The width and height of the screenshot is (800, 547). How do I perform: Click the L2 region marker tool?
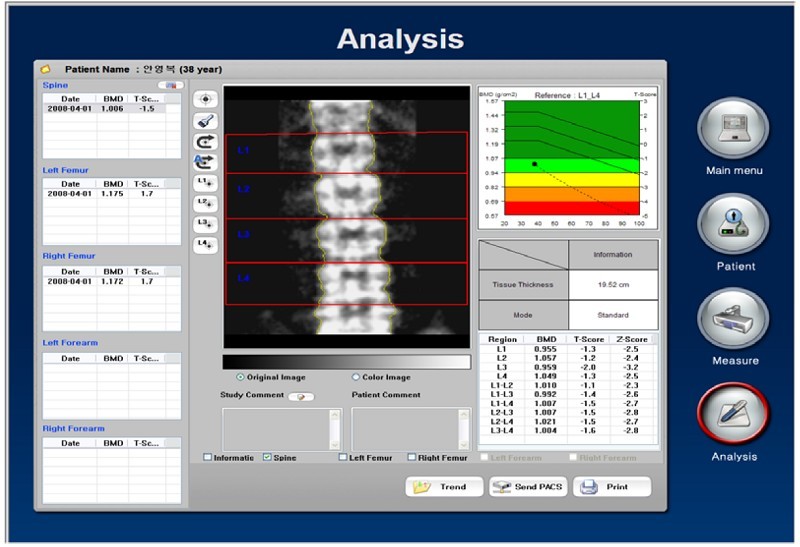(x=205, y=203)
